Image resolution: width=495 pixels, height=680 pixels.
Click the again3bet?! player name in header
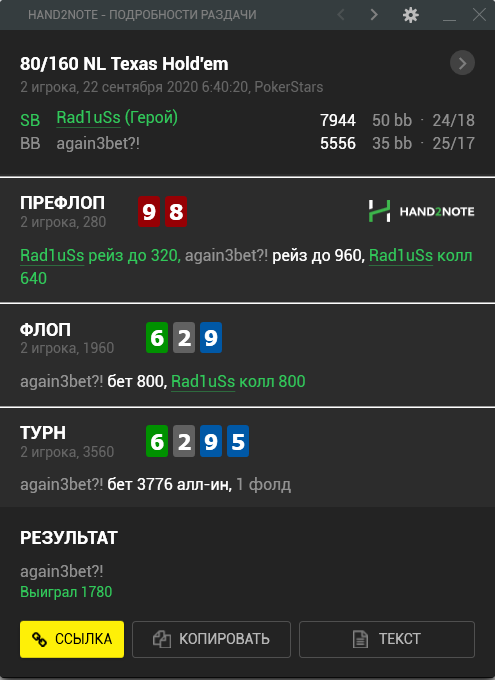point(98,143)
